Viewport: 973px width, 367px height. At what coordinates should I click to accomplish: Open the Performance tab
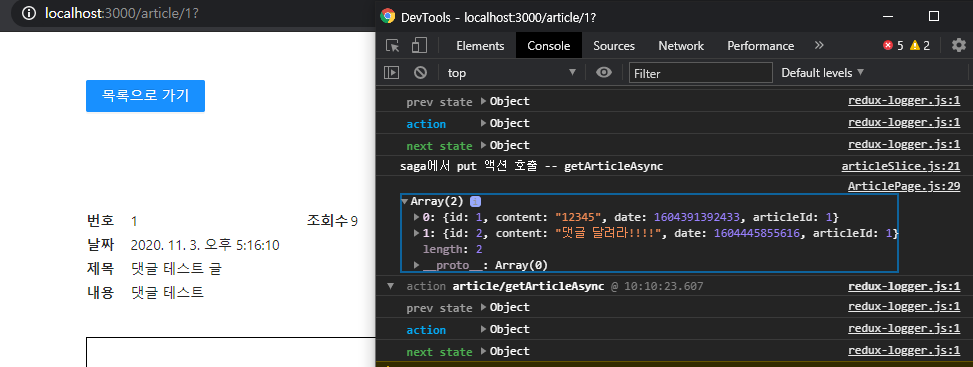[x=760, y=46]
